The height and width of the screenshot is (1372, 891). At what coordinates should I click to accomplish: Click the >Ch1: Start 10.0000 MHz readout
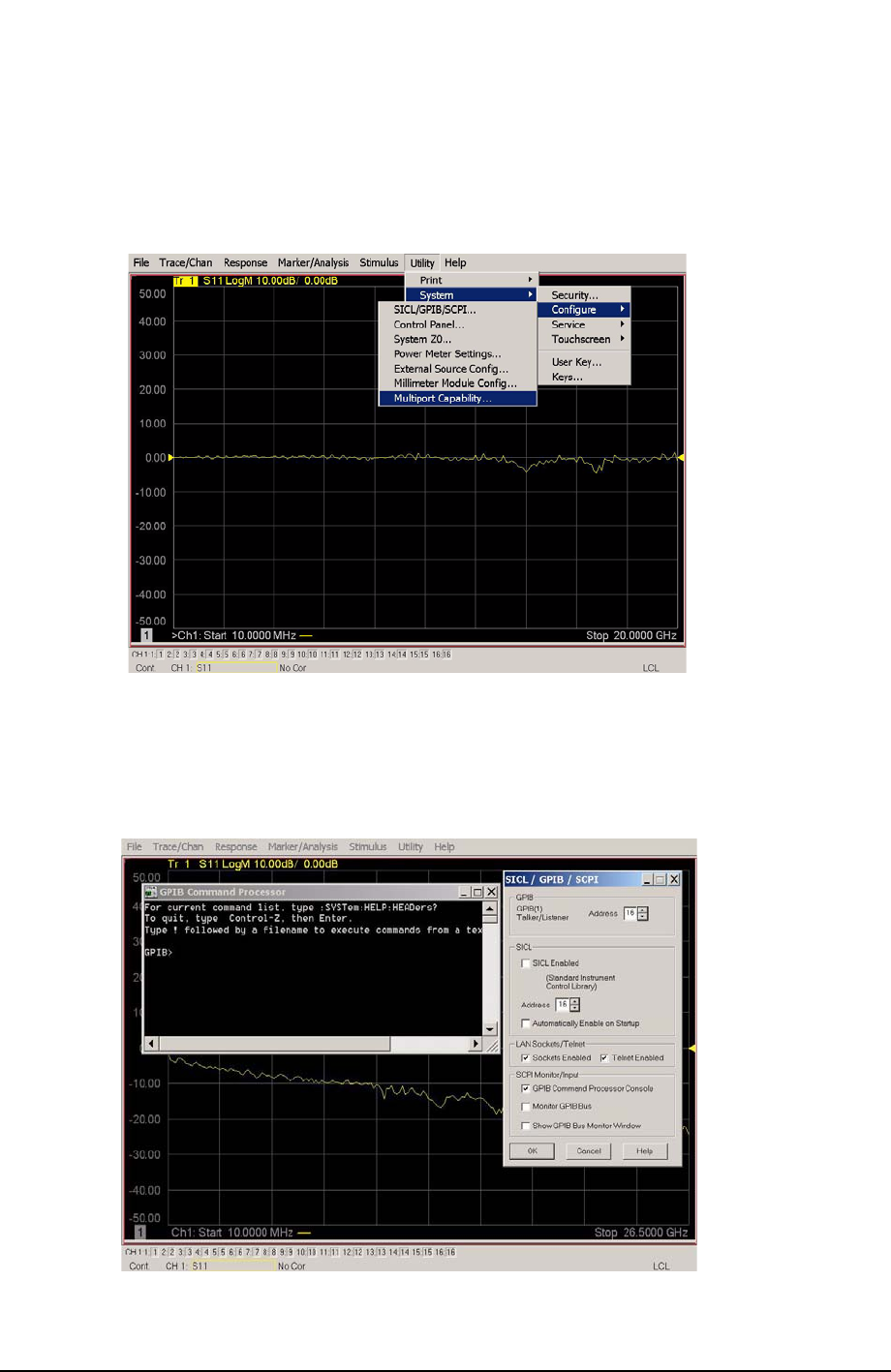(x=233, y=635)
